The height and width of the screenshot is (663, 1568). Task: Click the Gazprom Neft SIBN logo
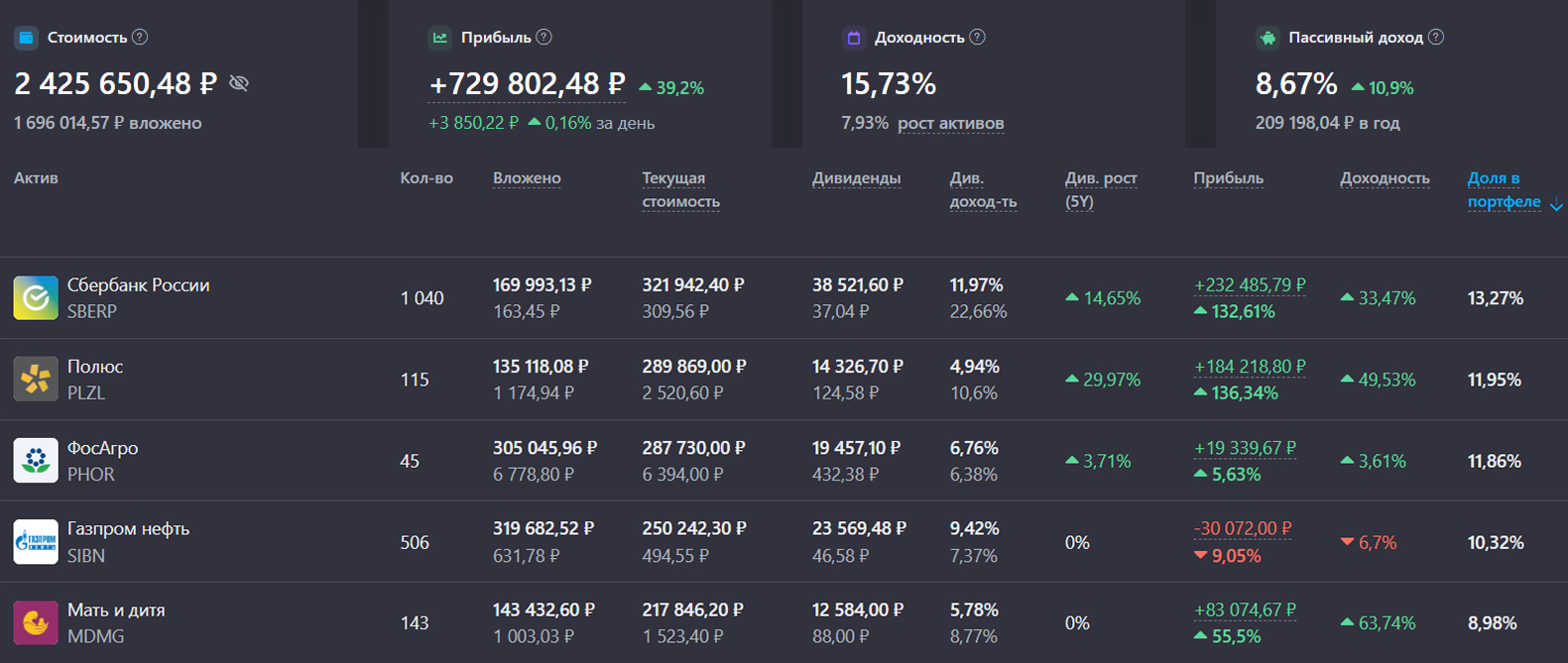tap(36, 542)
